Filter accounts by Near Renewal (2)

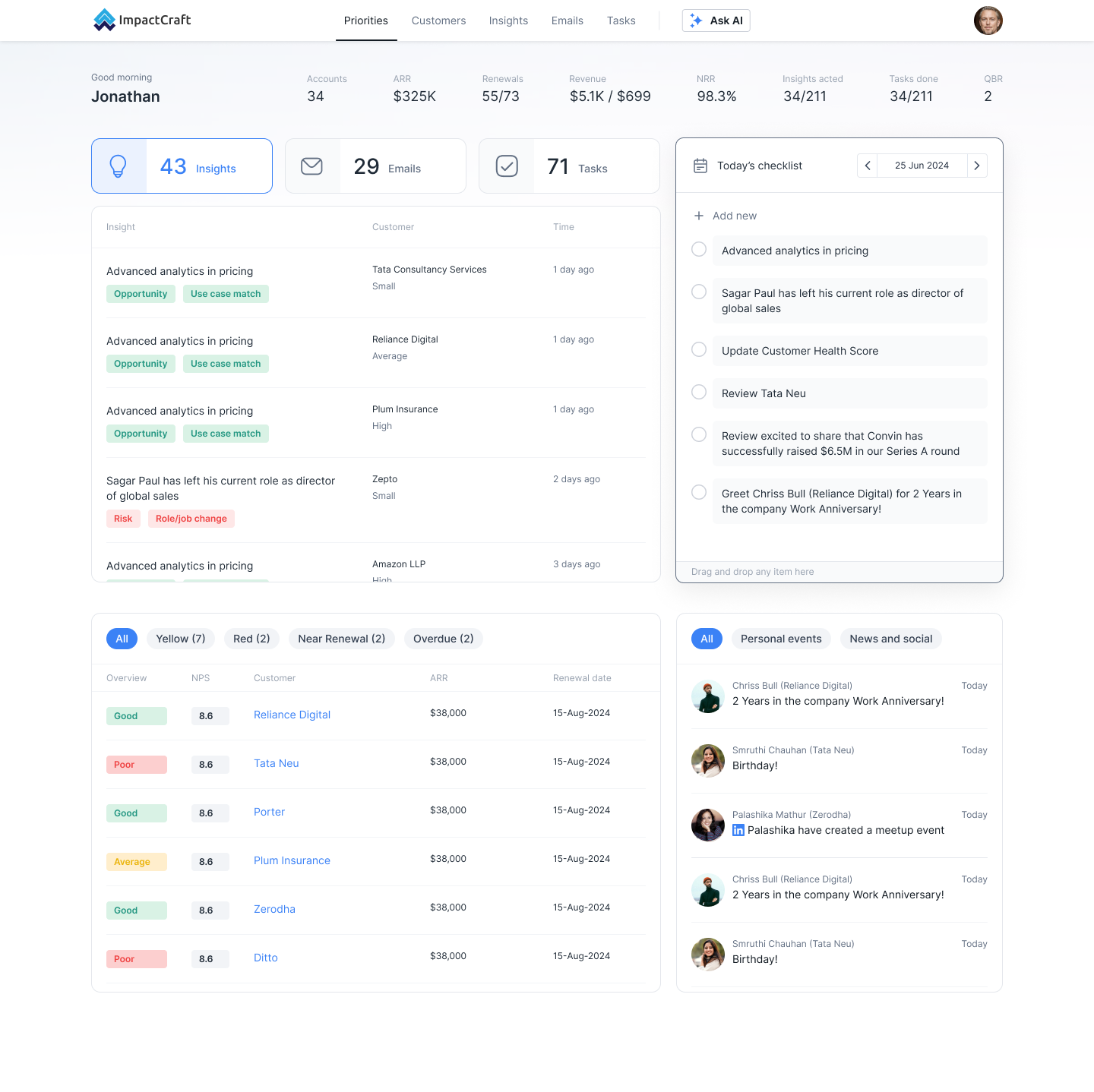click(x=342, y=639)
